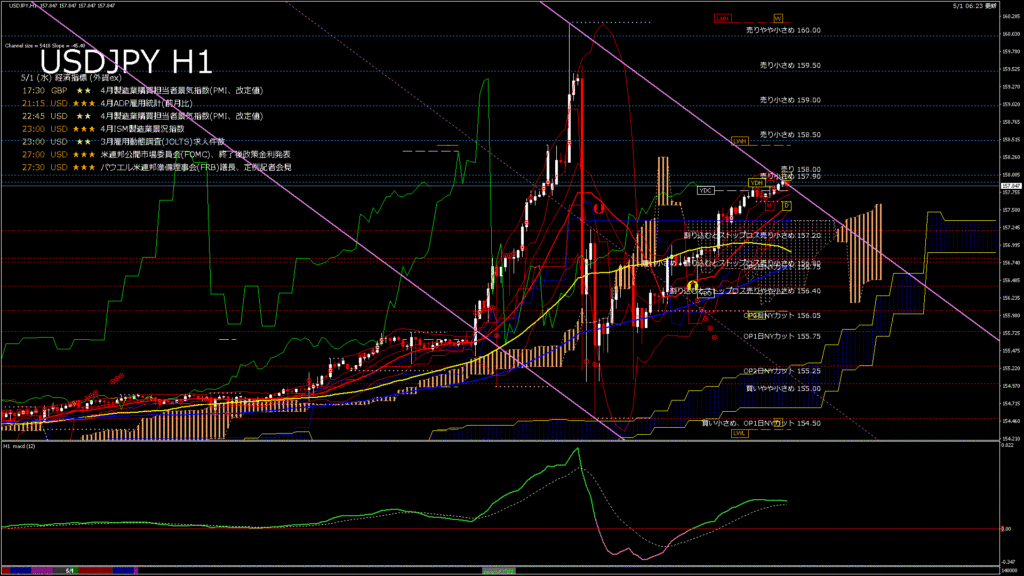Click the 22:45 USD manufacturing PMI event
Image resolution: width=1024 pixels, height=576 pixels.
(142, 116)
